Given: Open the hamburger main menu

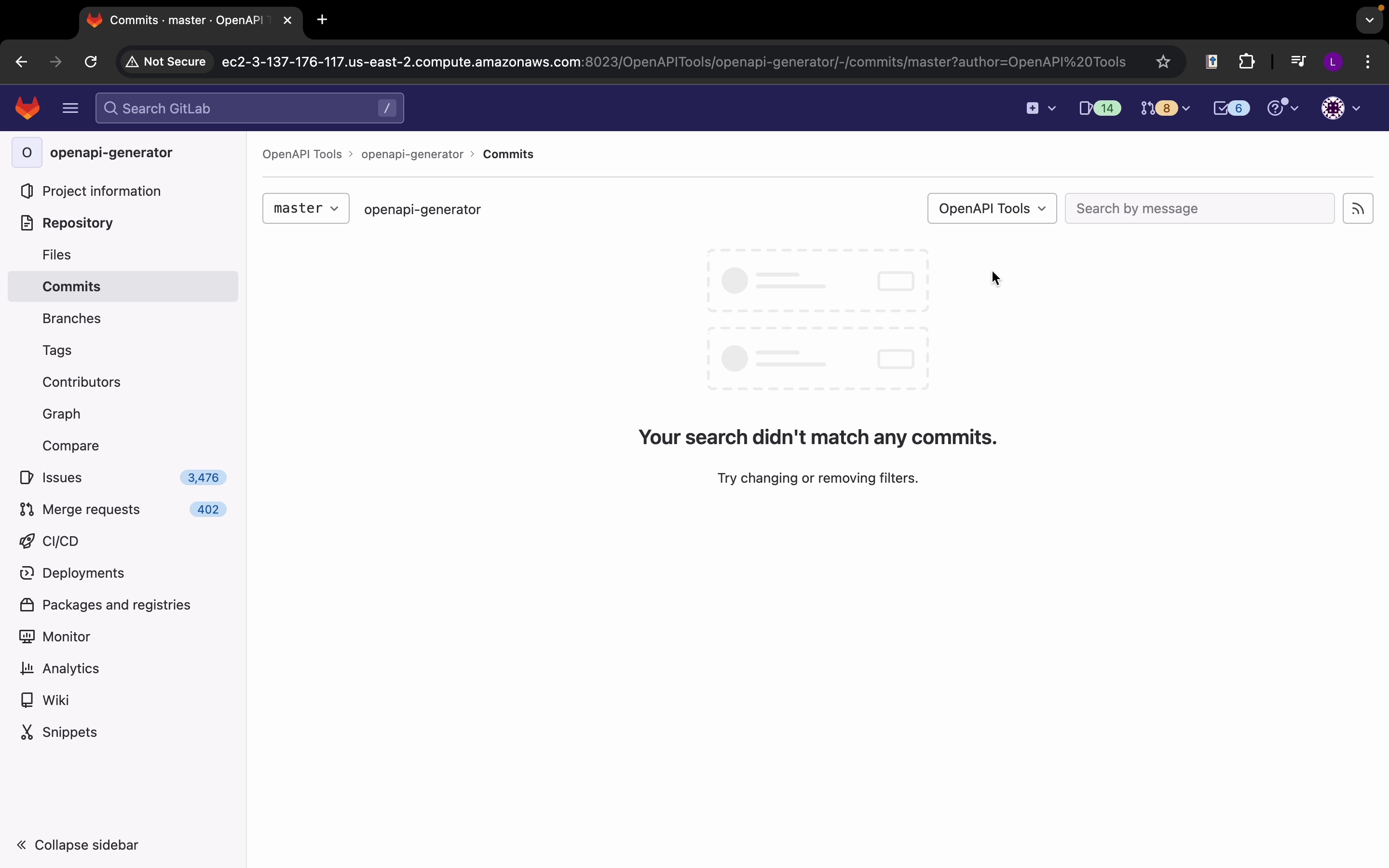Looking at the screenshot, I should coord(70,108).
